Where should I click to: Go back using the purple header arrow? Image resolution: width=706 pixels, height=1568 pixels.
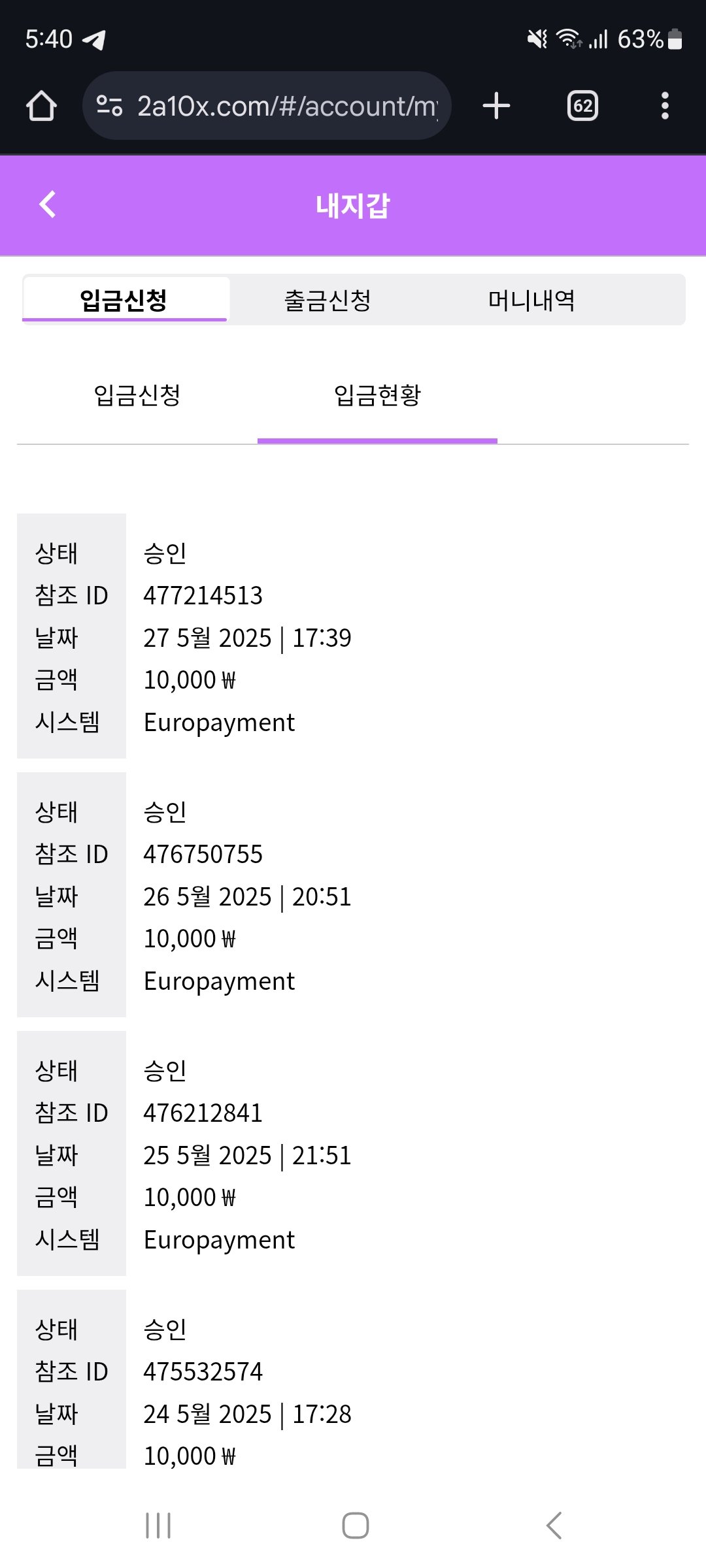[x=48, y=204]
